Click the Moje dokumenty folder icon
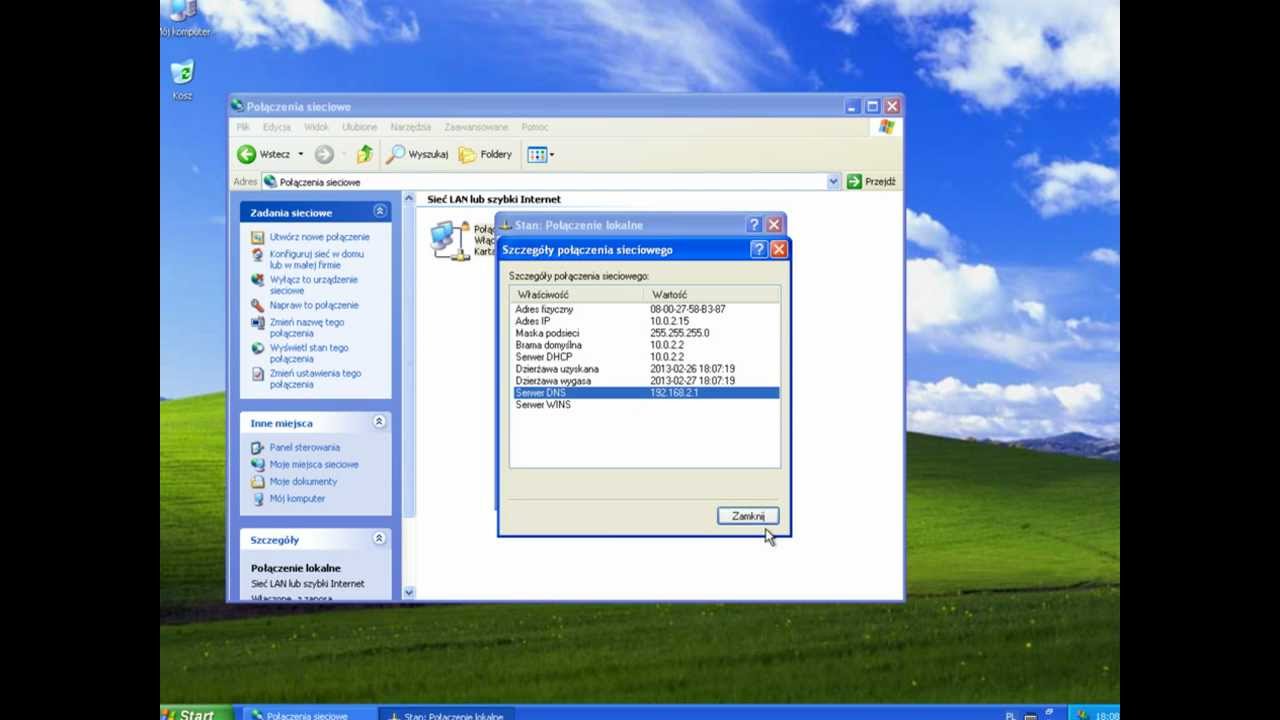This screenshot has height=720, width=1280. [257, 481]
